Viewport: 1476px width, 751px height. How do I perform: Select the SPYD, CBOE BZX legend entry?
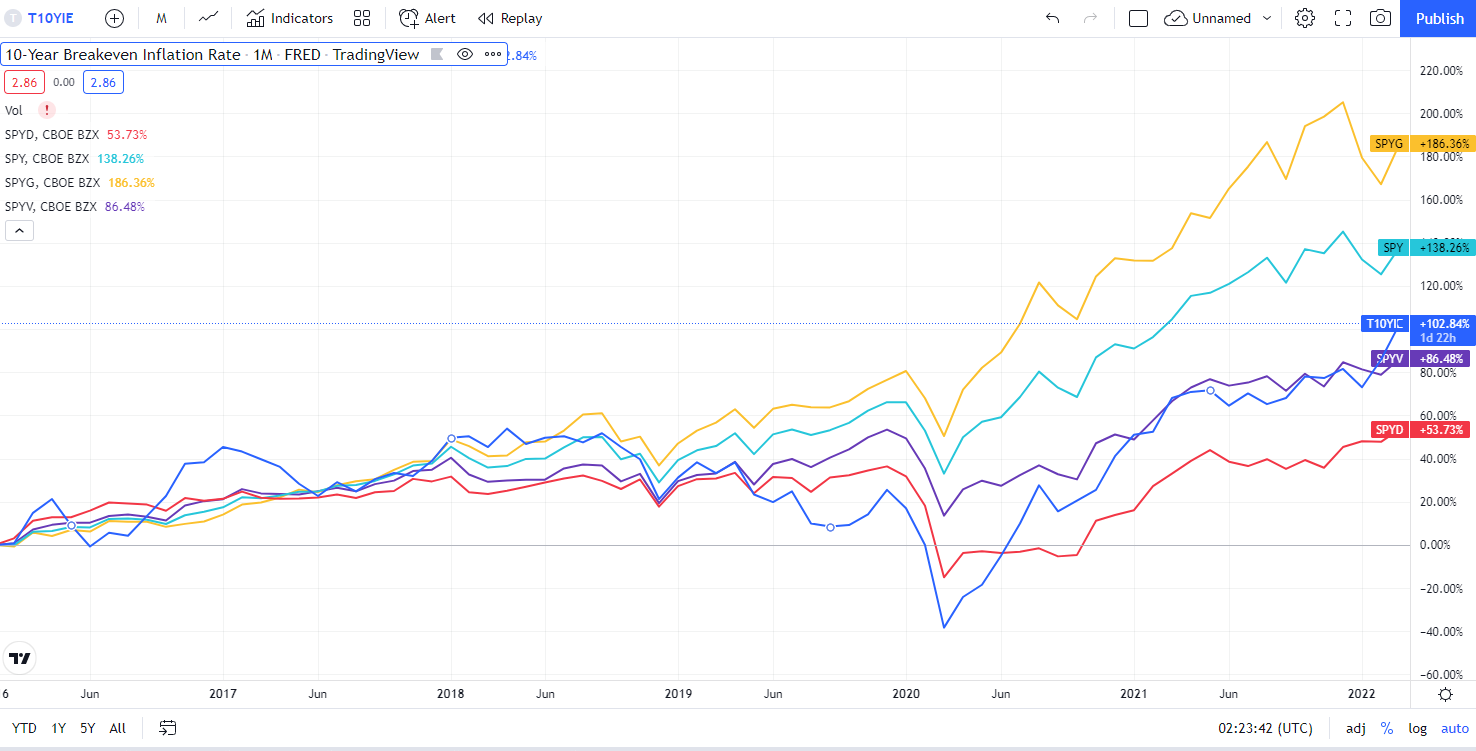point(52,135)
